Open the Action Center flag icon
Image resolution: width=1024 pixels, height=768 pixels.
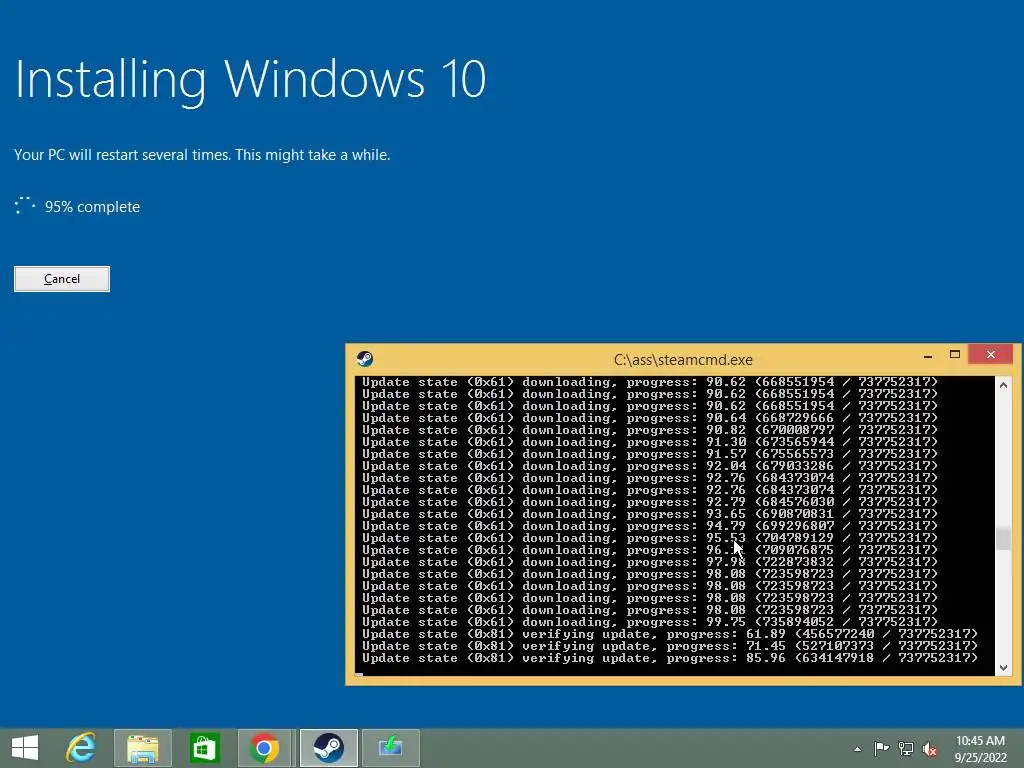coord(881,748)
